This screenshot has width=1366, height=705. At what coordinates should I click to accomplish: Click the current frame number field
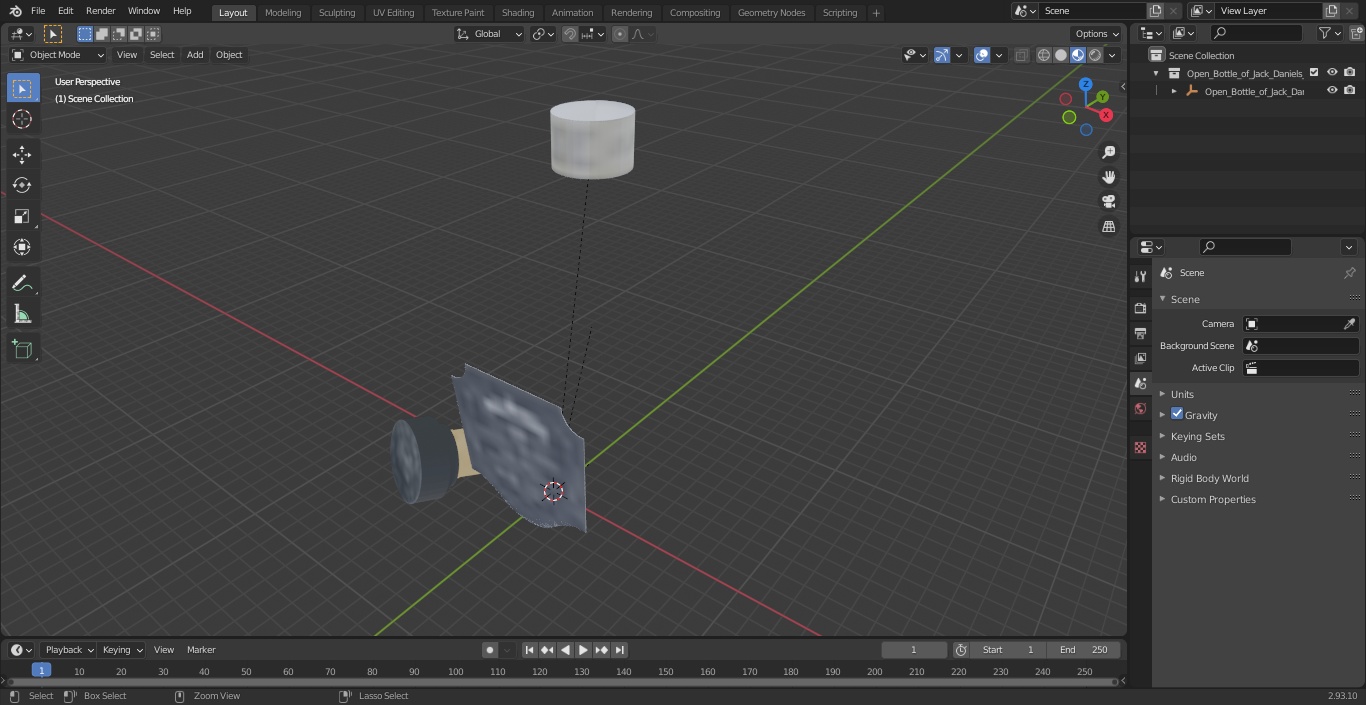coord(914,650)
